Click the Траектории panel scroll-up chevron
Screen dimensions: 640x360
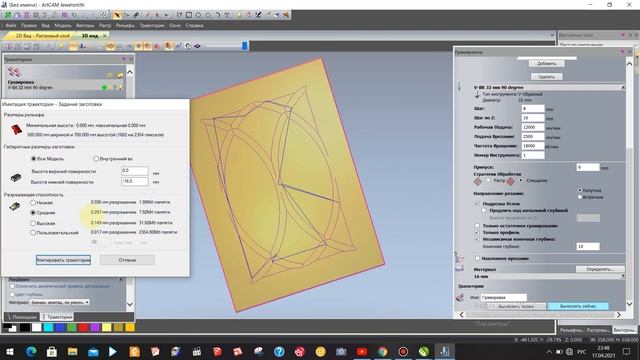tap(130, 72)
